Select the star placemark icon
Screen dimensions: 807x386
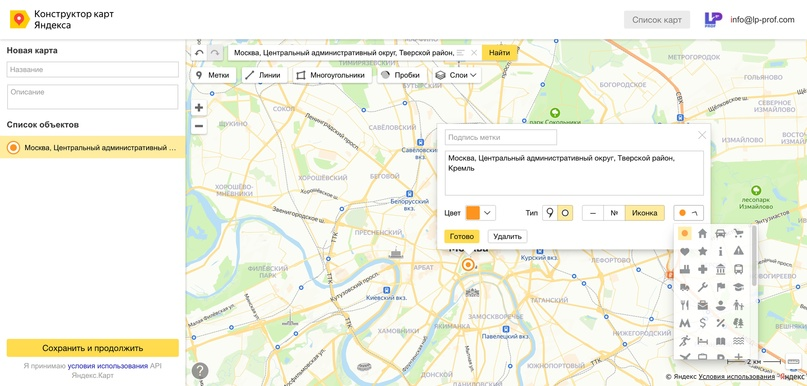click(703, 251)
